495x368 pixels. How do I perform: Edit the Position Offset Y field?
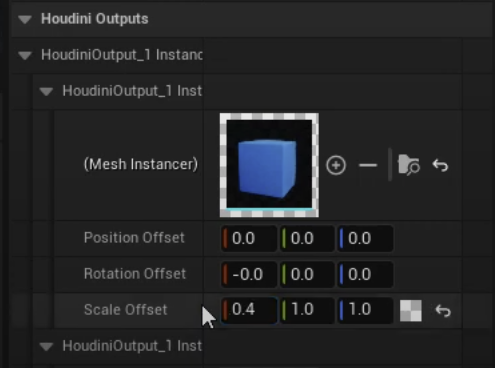pos(307,238)
